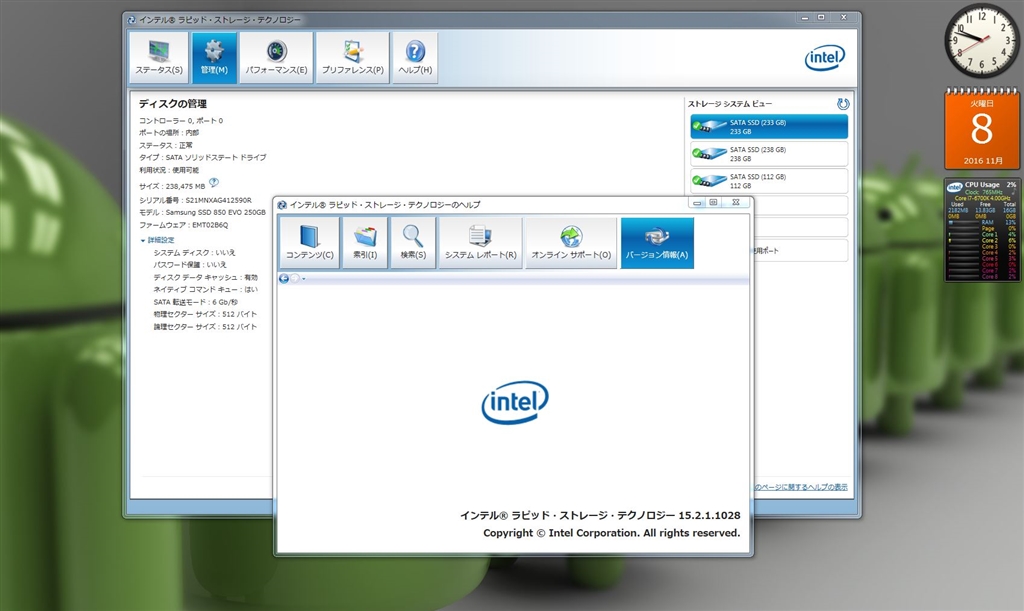The height and width of the screenshot is (611, 1024).
Task: Click the CPU Usage desktop gadget
Action: (982, 230)
